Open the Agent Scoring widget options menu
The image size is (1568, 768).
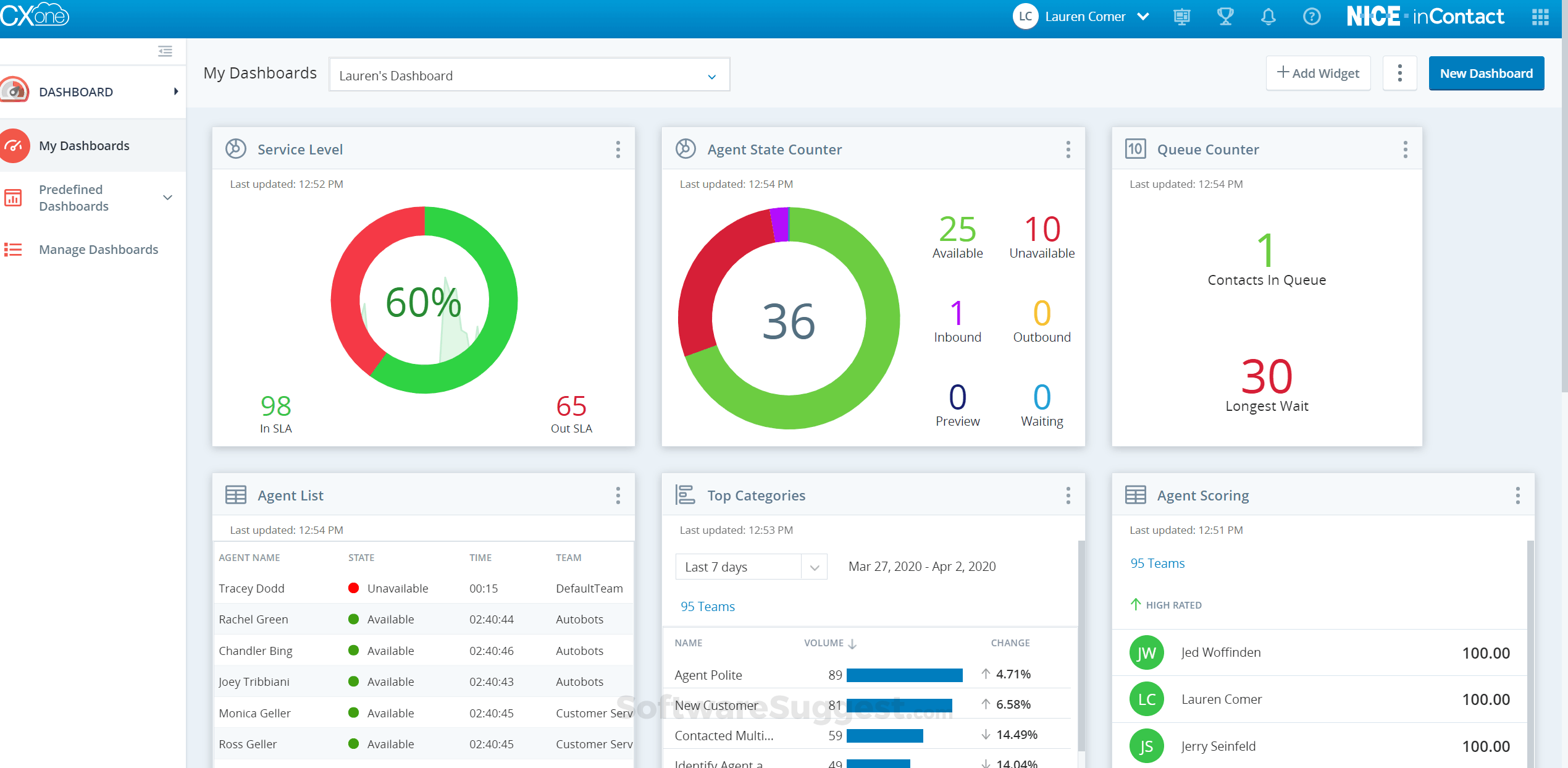click(1518, 495)
